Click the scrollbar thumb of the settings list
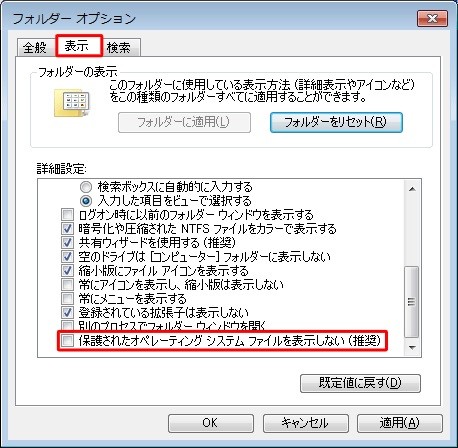This screenshot has height=448, width=458. tap(412, 302)
